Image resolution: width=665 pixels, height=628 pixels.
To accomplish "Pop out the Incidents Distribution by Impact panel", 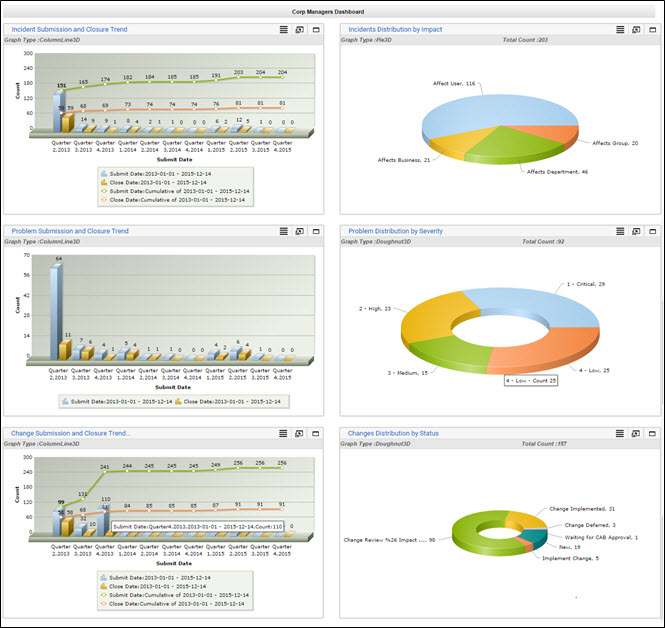I will point(636,30).
